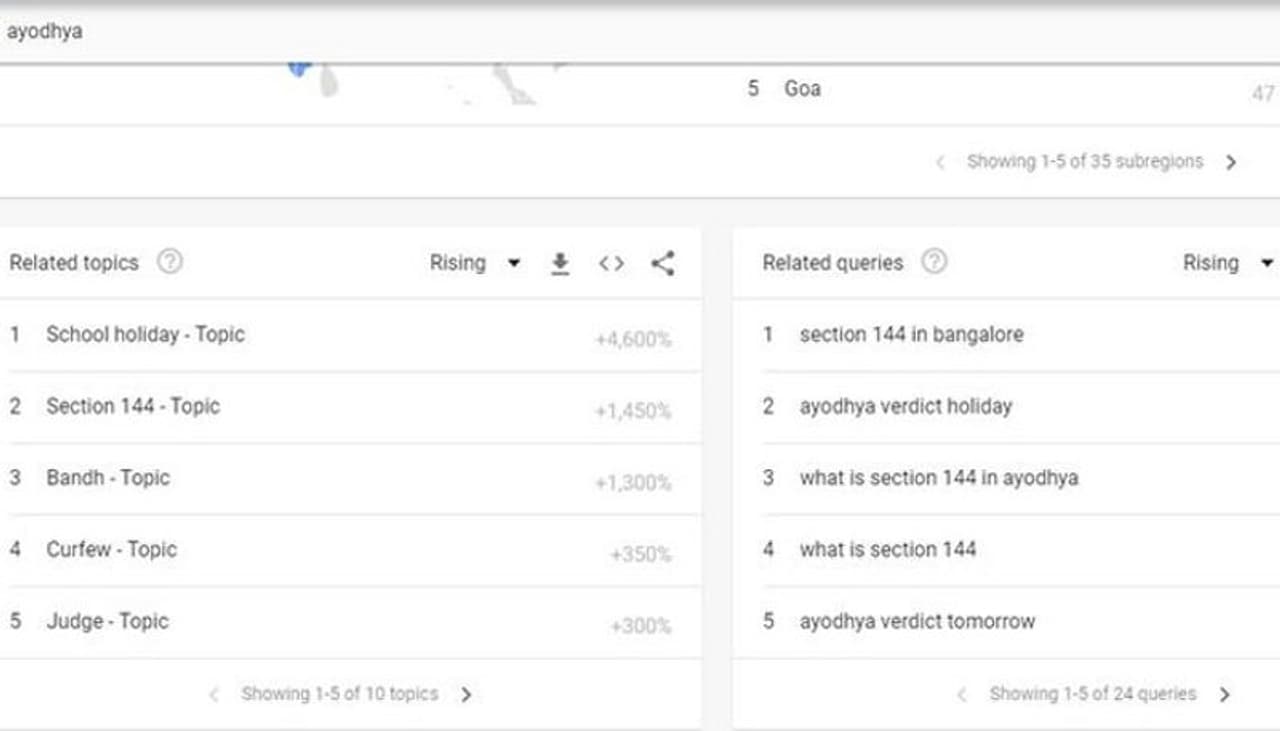Viewport: 1280px width, 731px height.
Task: Open help icon beside Related topics
Action: (170, 262)
